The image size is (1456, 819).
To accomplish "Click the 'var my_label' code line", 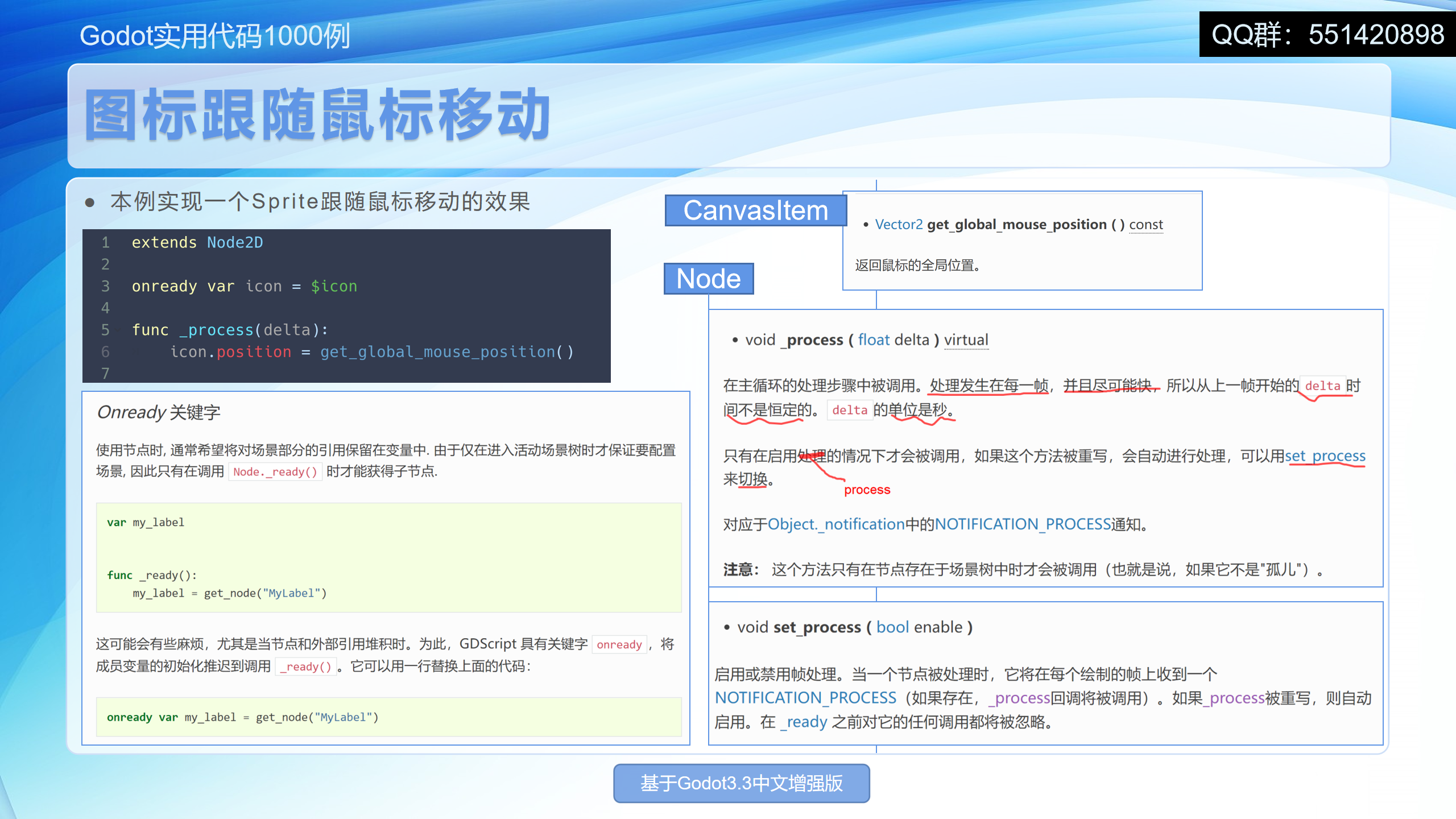I will [x=146, y=522].
